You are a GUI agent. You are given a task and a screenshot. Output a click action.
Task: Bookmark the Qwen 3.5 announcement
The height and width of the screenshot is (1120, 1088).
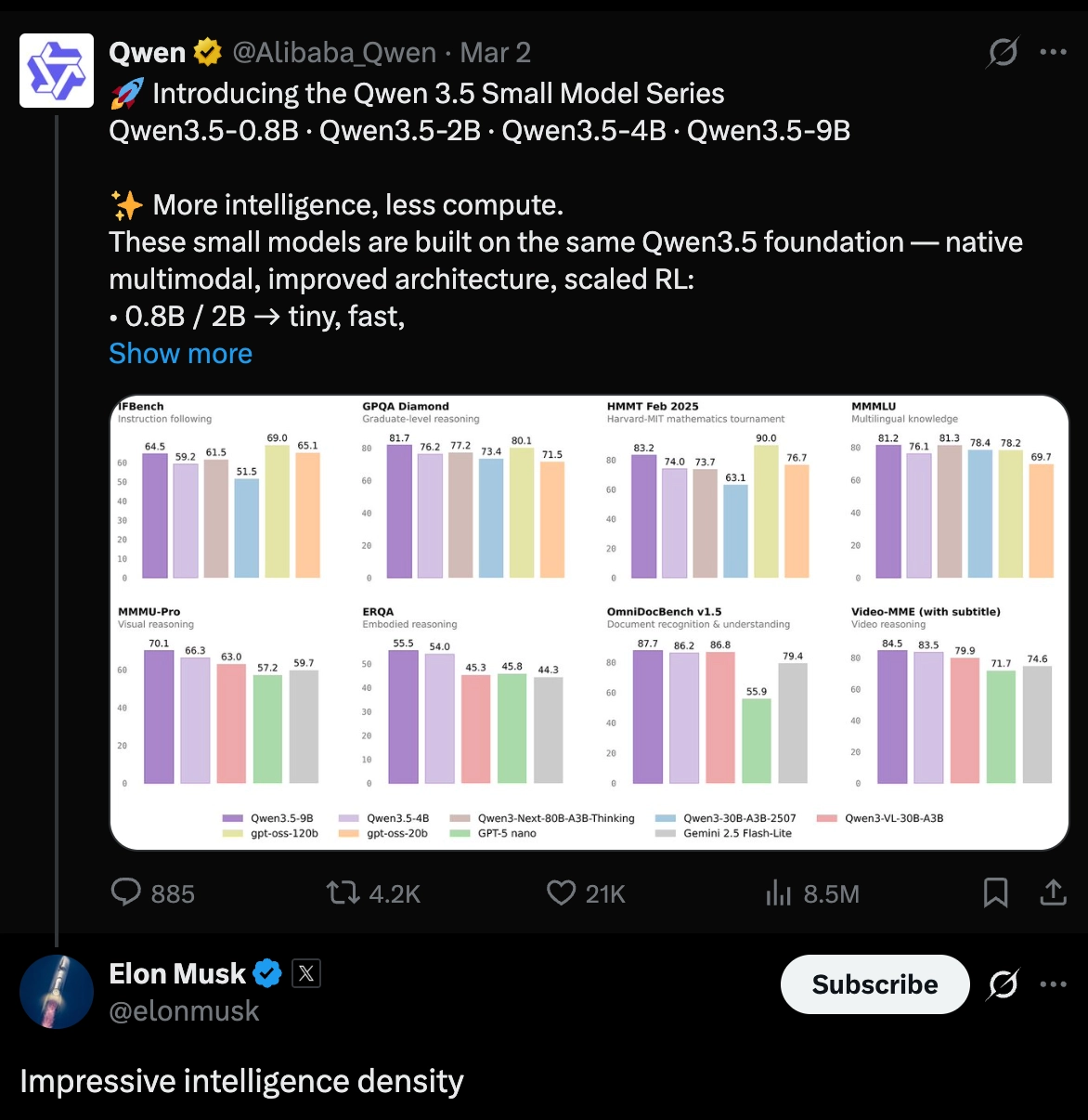[x=996, y=893]
